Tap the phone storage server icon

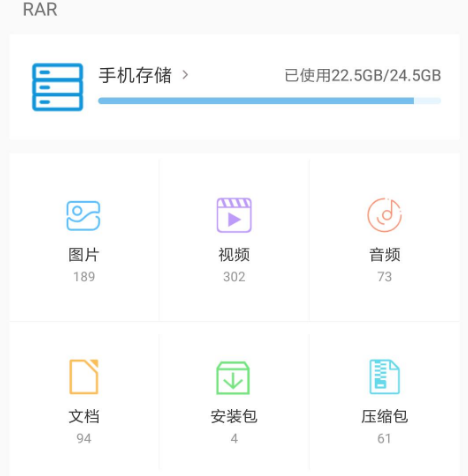pos(57,87)
